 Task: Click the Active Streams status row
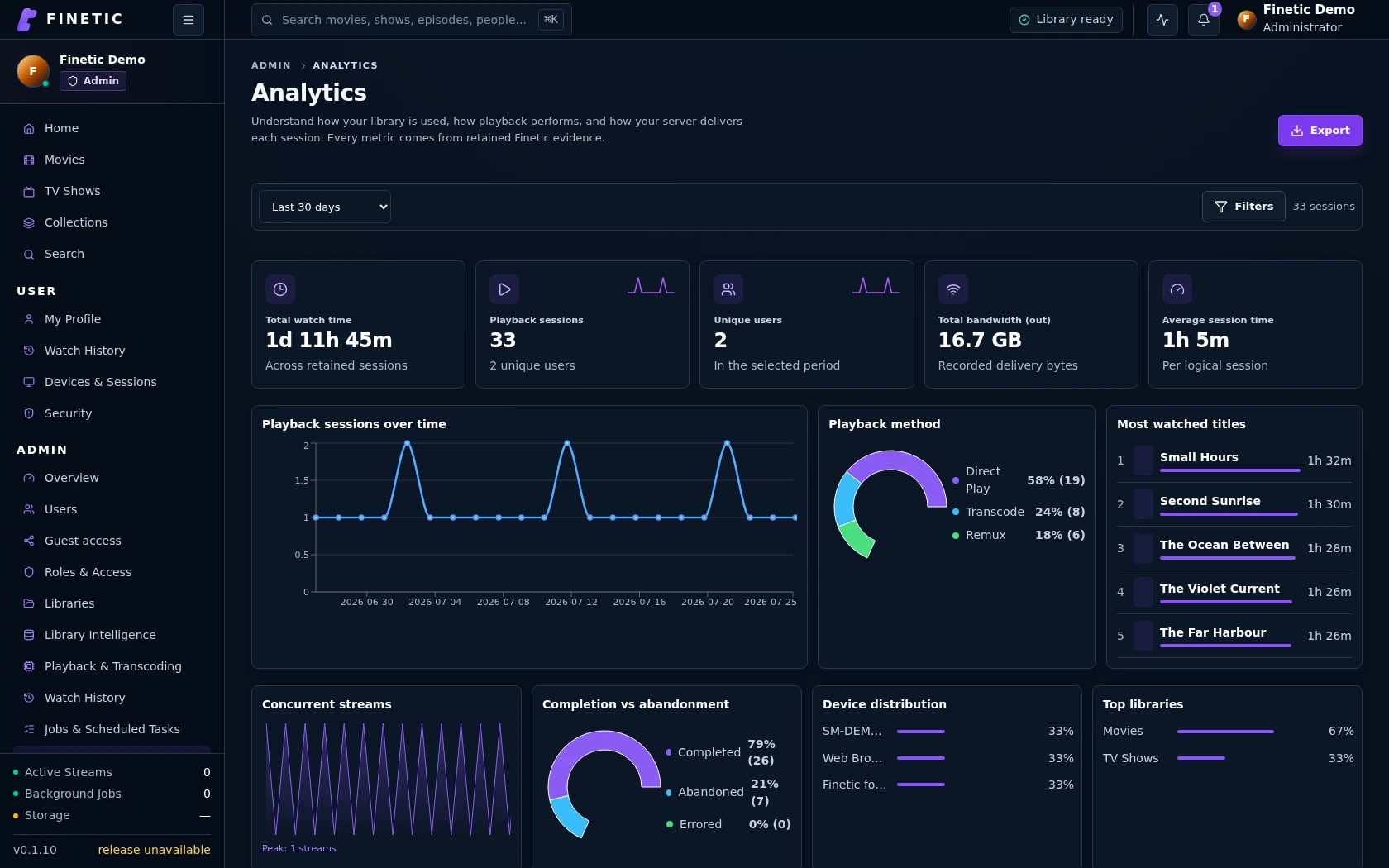[112, 772]
